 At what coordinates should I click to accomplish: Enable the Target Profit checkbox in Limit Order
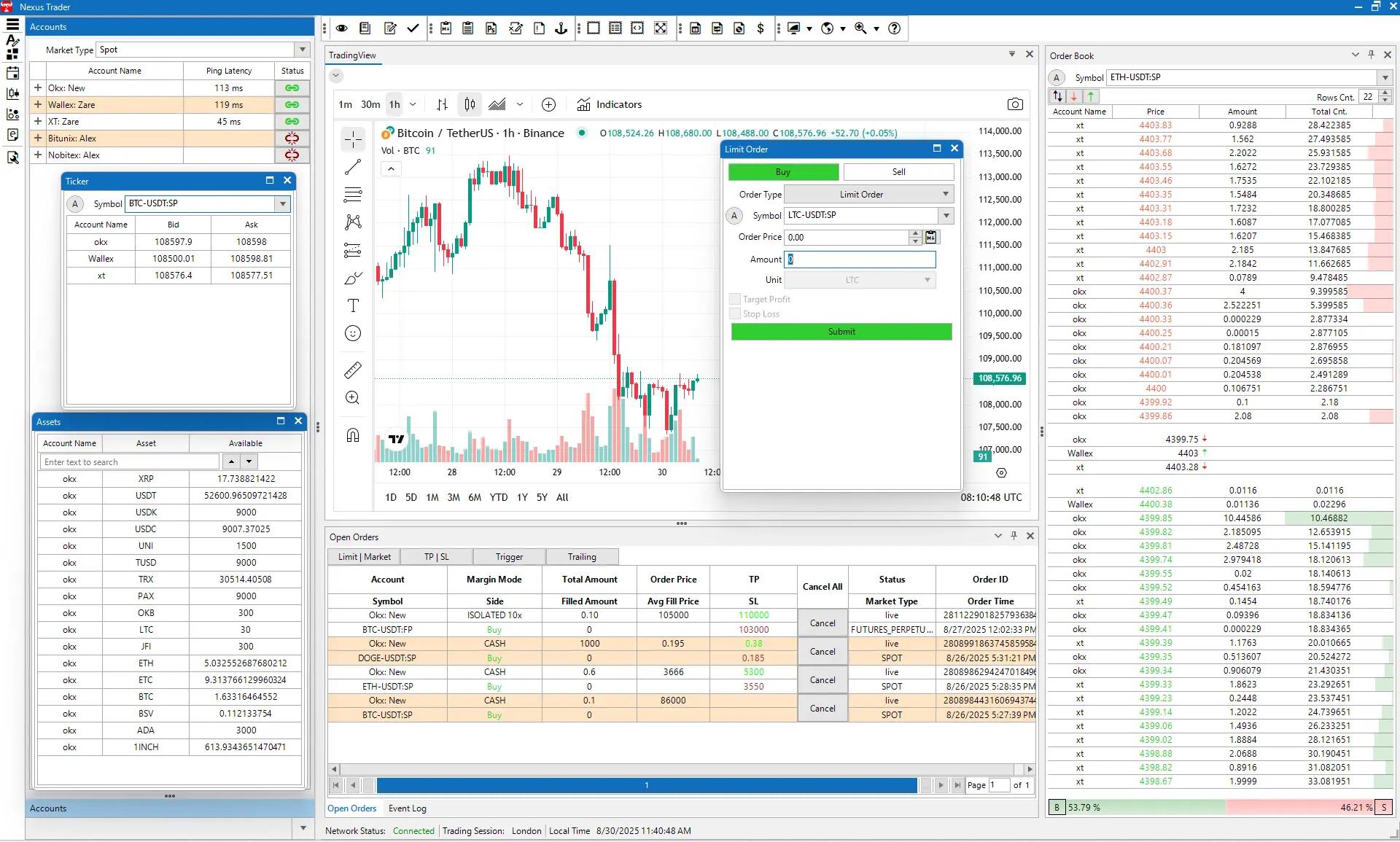click(x=736, y=299)
